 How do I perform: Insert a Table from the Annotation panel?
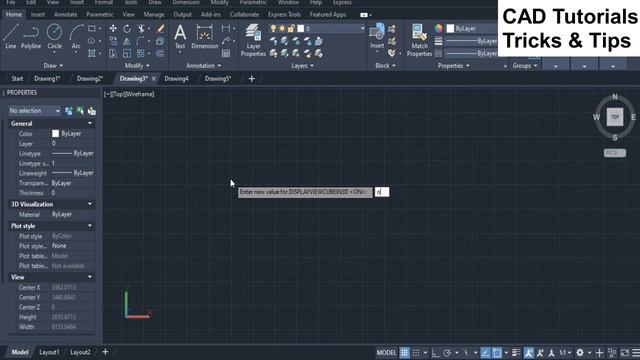(x=226, y=53)
